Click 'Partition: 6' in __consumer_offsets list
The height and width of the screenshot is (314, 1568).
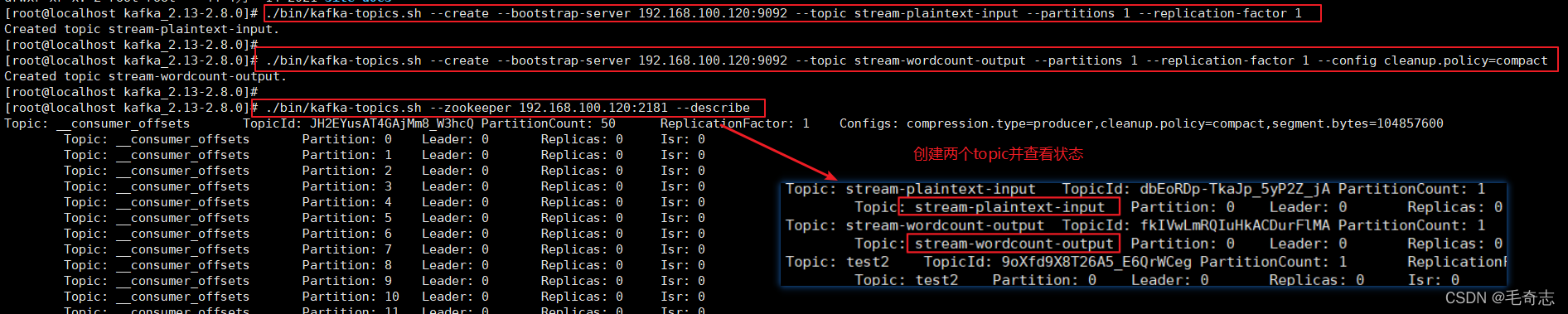click(346, 234)
